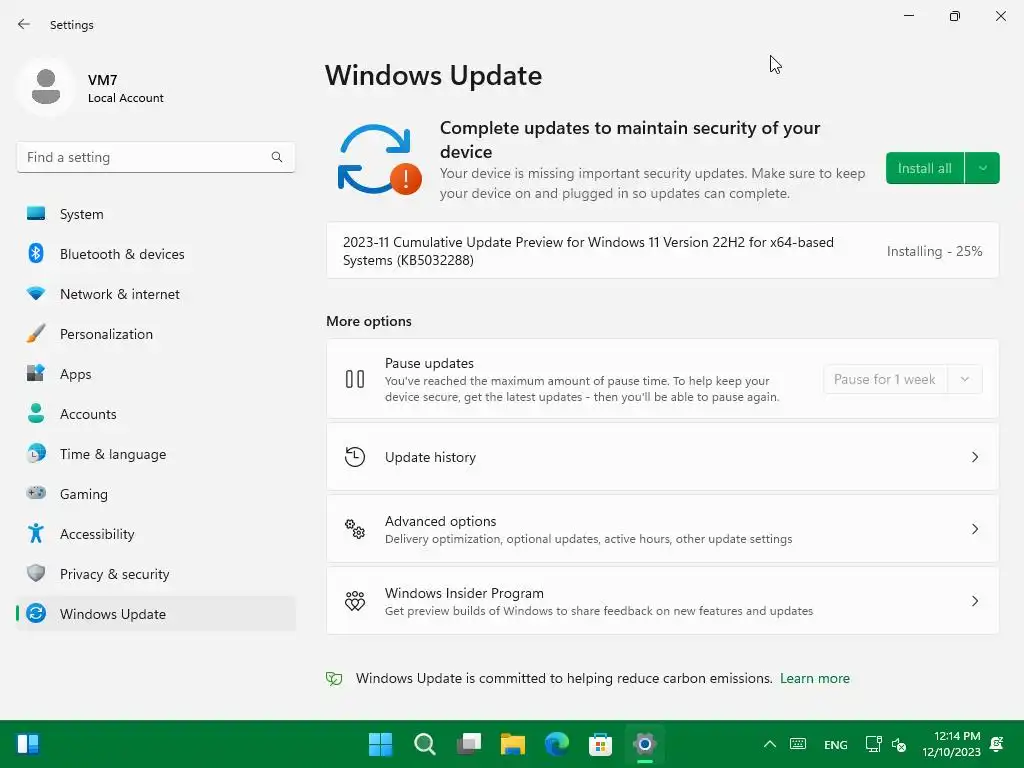Navigate to Personalization settings

[x=156, y=333]
